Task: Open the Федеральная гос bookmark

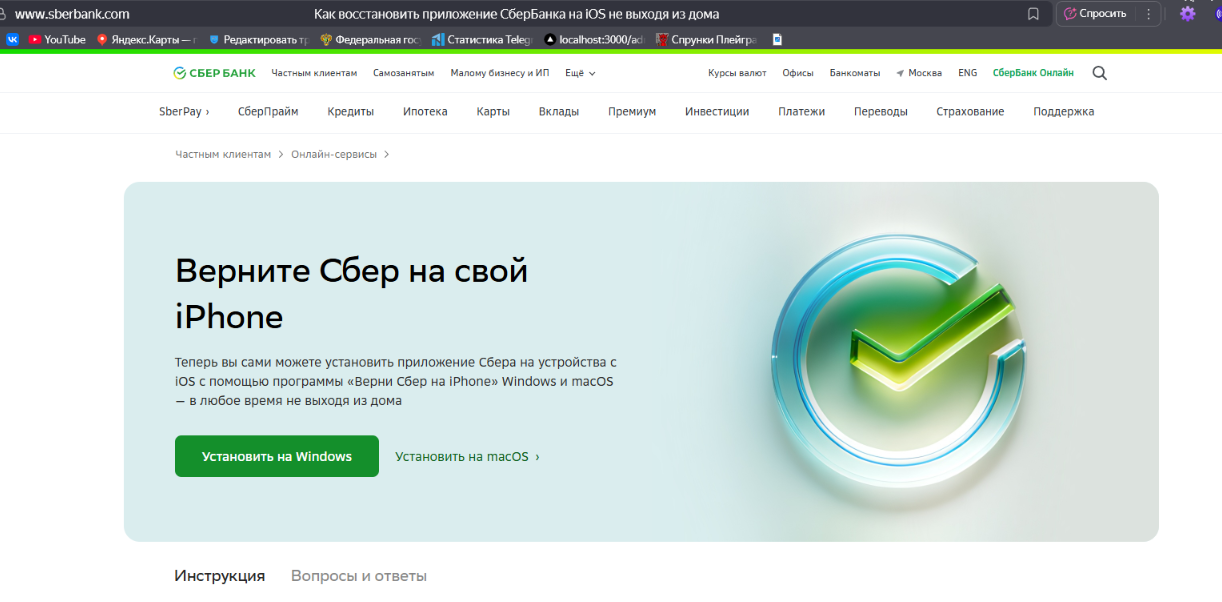Action: [x=370, y=40]
